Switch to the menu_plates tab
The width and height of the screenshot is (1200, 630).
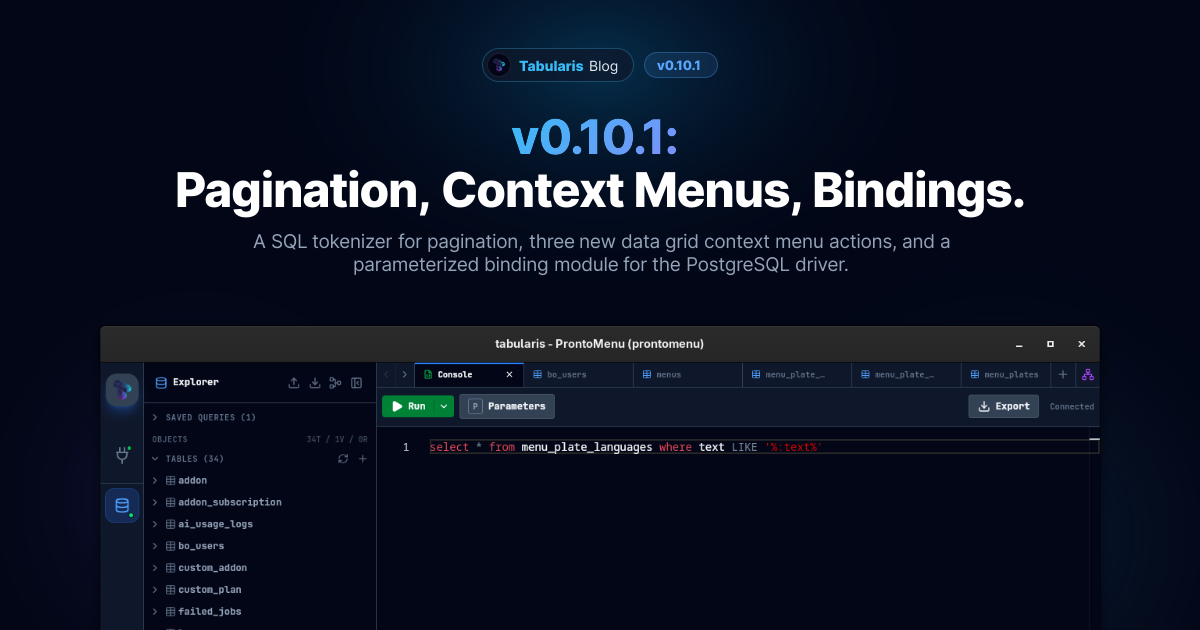click(1006, 375)
